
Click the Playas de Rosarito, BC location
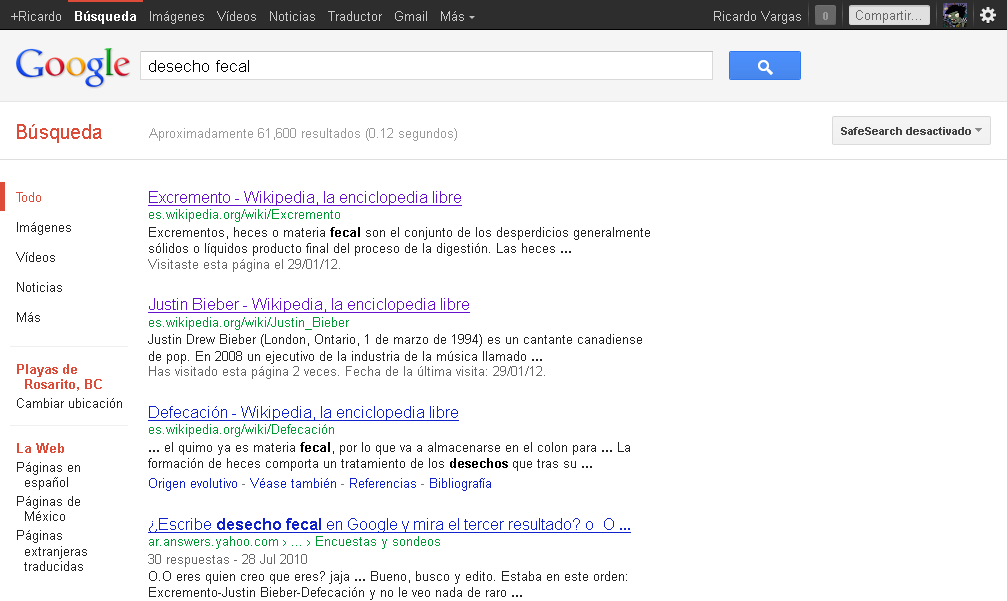pos(59,377)
